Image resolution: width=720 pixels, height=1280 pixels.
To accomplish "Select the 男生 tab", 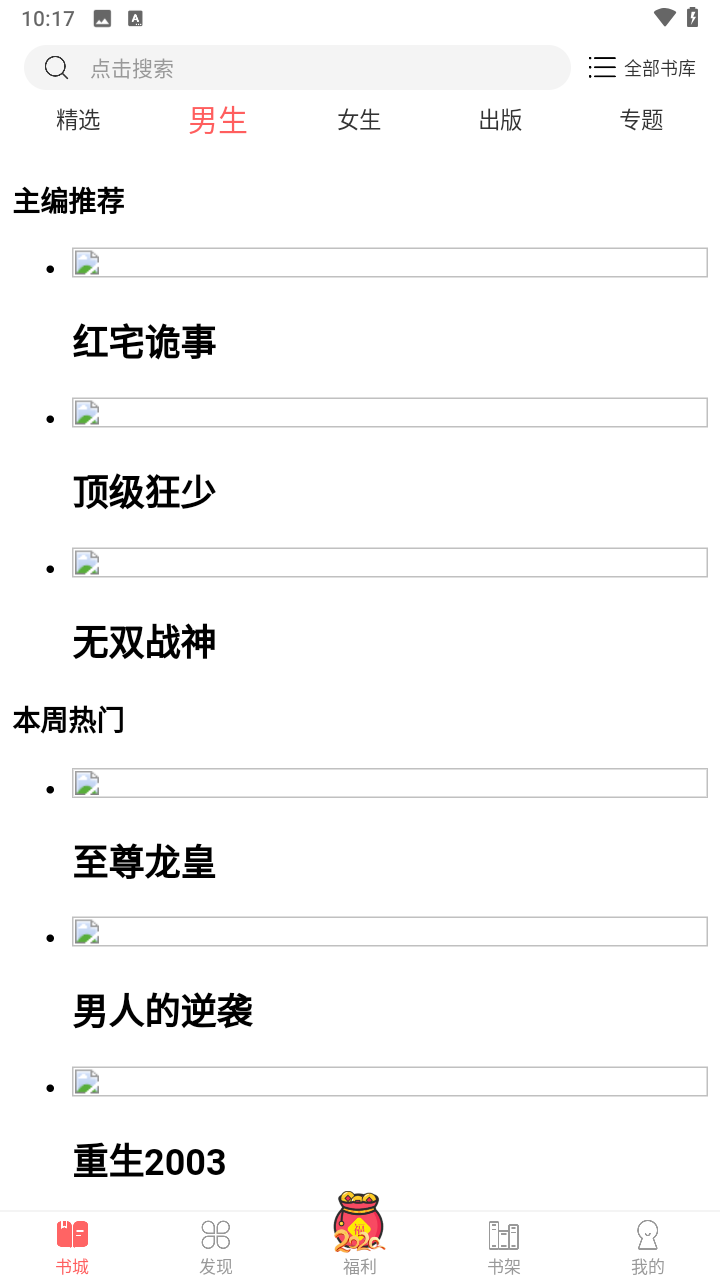I will click(218, 120).
